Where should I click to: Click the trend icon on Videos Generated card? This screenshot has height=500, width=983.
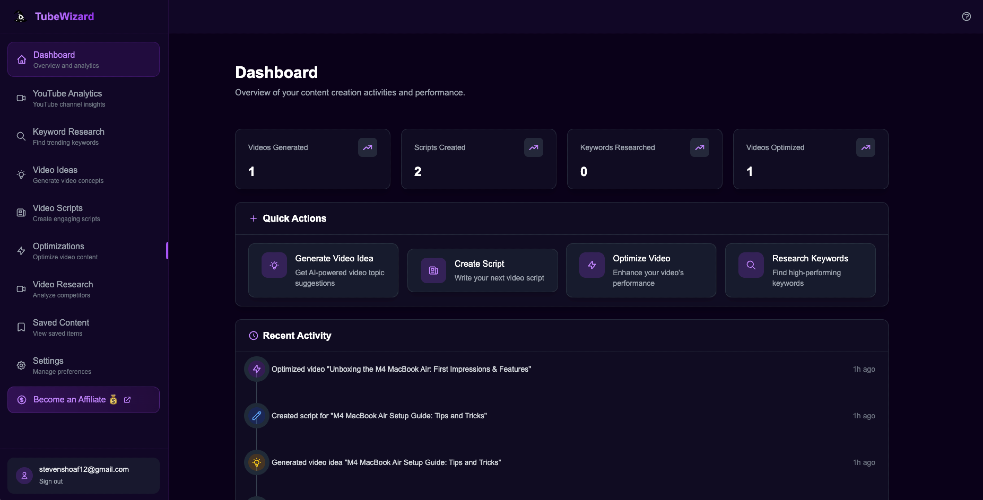pyautogui.click(x=367, y=148)
